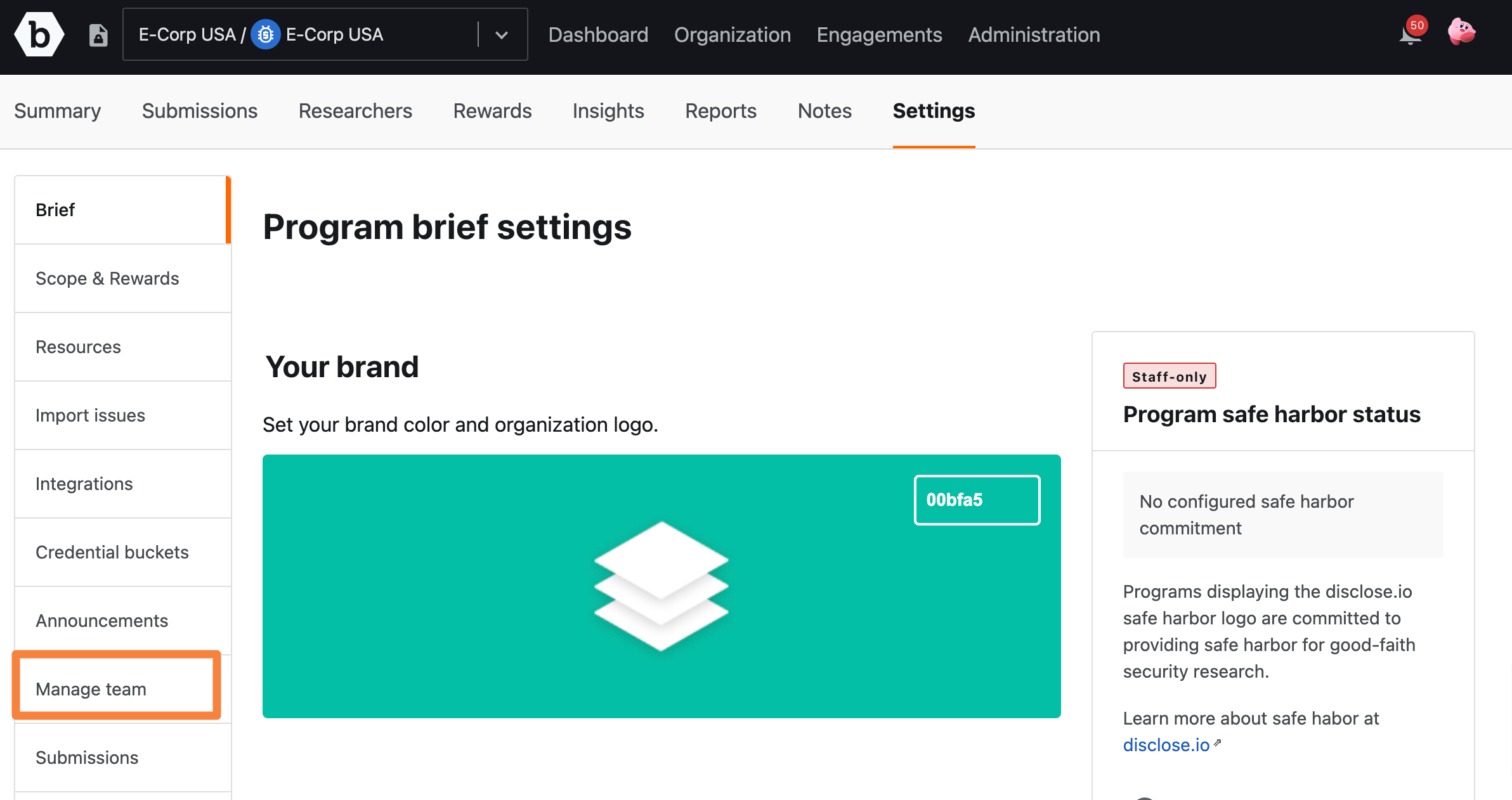The width and height of the screenshot is (1512, 800).
Task: Click the Your brand heading
Action: click(x=342, y=367)
